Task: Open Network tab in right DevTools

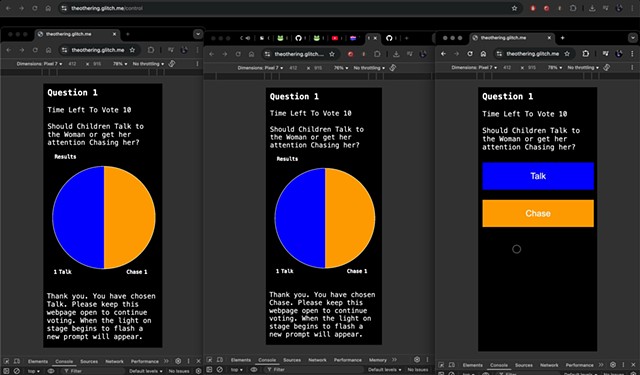Action: [x=549, y=365]
